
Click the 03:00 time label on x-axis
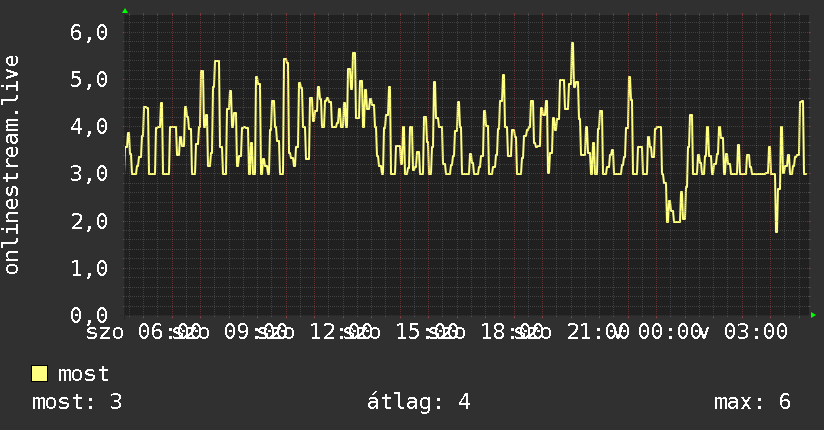pyautogui.click(x=756, y=332)
